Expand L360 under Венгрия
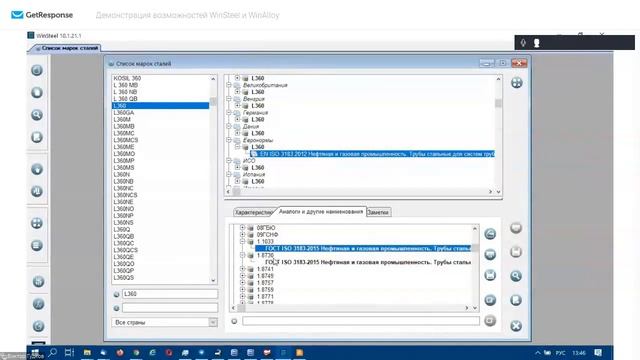Image resolution: width=640 pixels, height=360 pixels. tap(237, 105)
